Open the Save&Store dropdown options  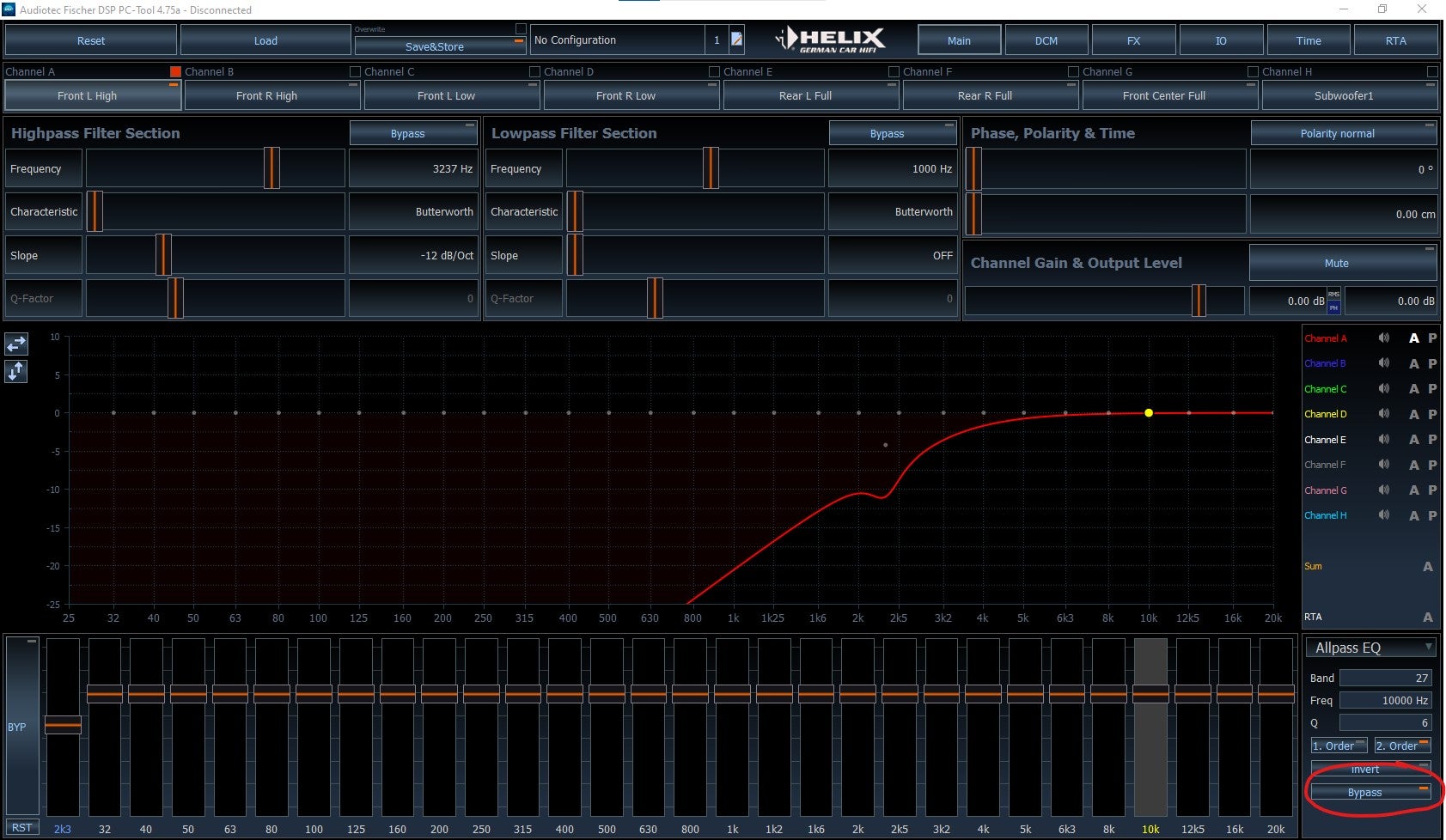[x=519, y=40]
